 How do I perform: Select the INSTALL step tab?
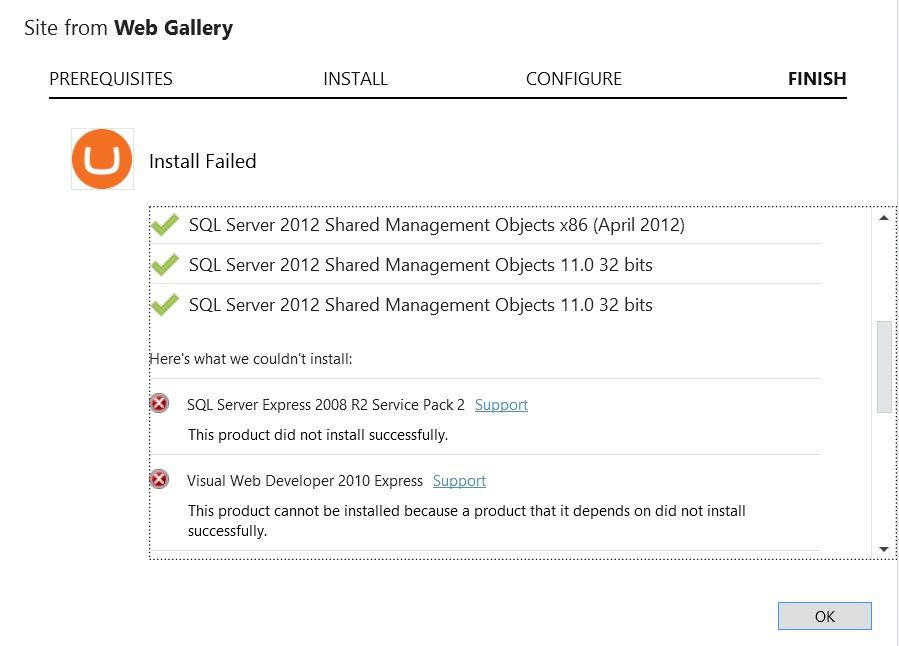coord(355,79)
